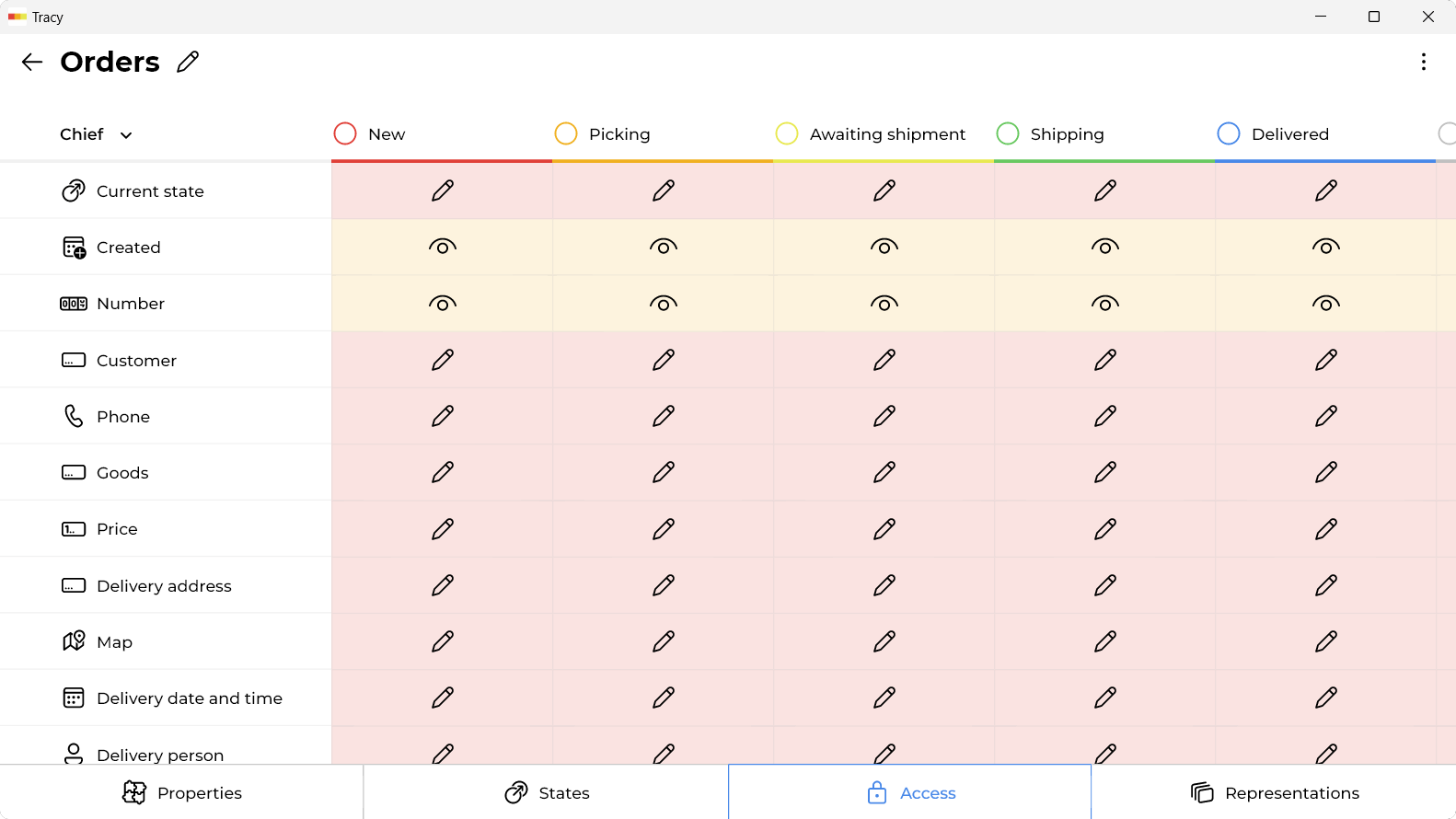Click the Current state row icon

74,191
